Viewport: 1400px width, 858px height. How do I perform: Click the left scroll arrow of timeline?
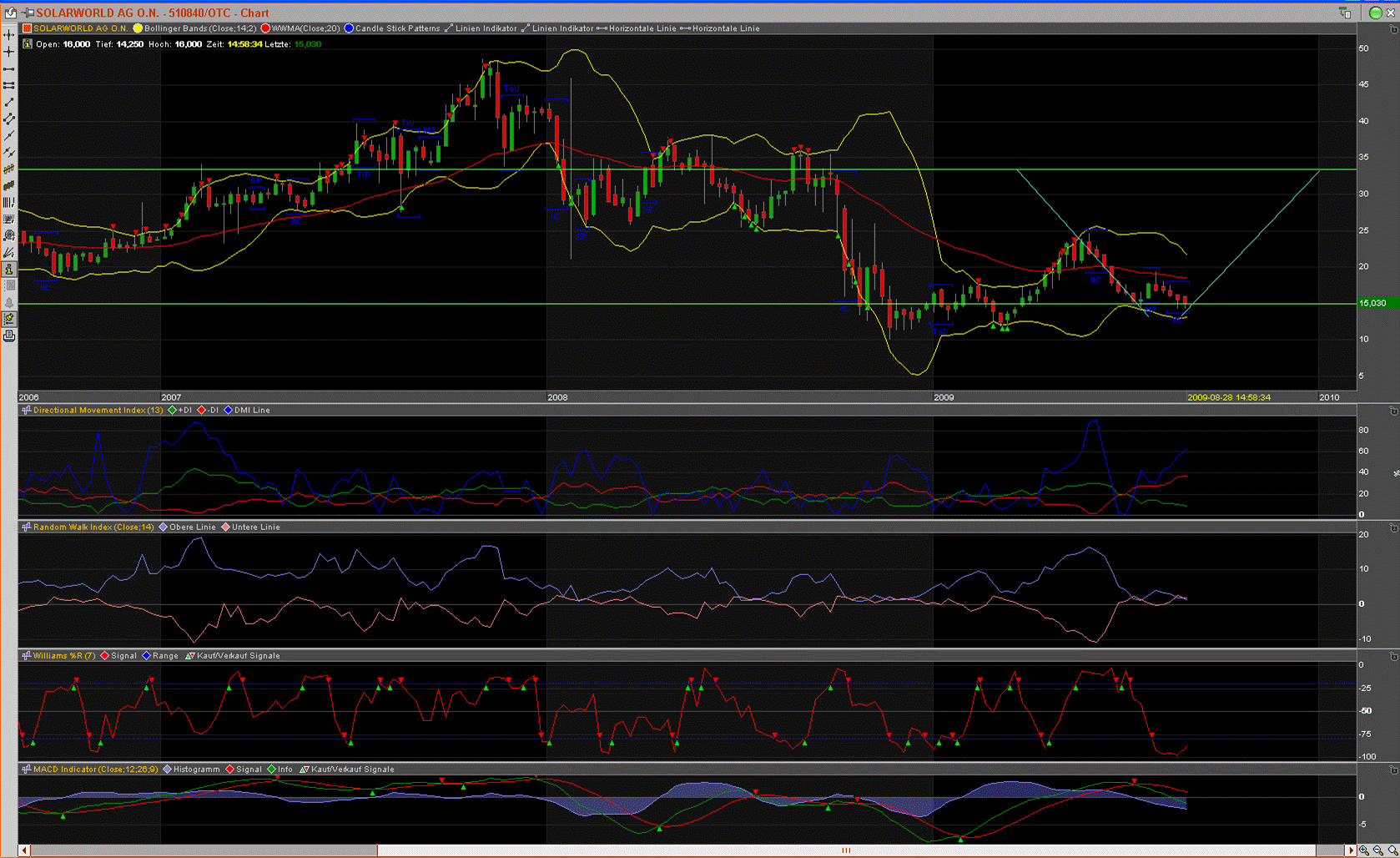[x=24, y=850]
